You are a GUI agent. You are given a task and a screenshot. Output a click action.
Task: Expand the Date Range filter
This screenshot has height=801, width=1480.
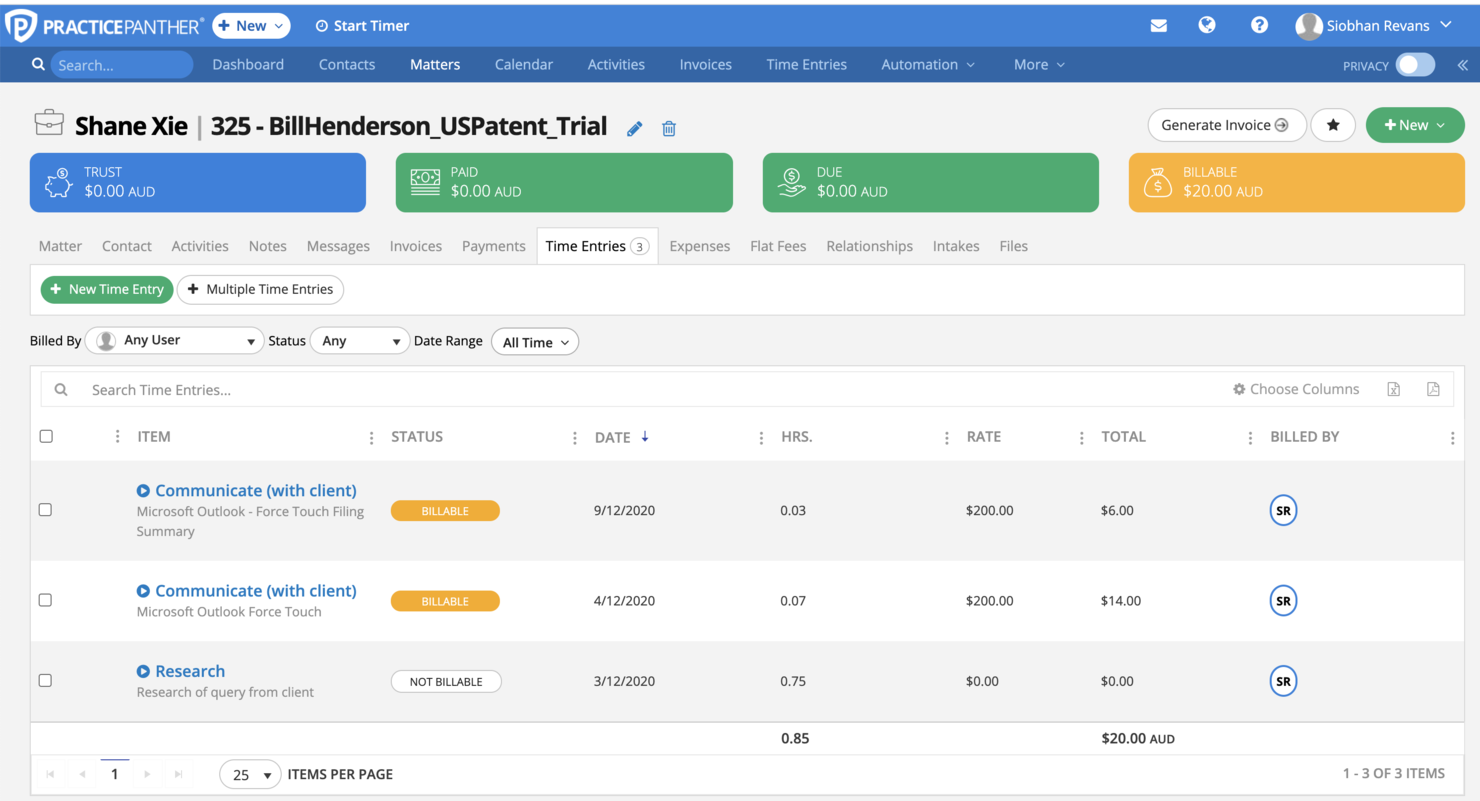click(535, 341)
